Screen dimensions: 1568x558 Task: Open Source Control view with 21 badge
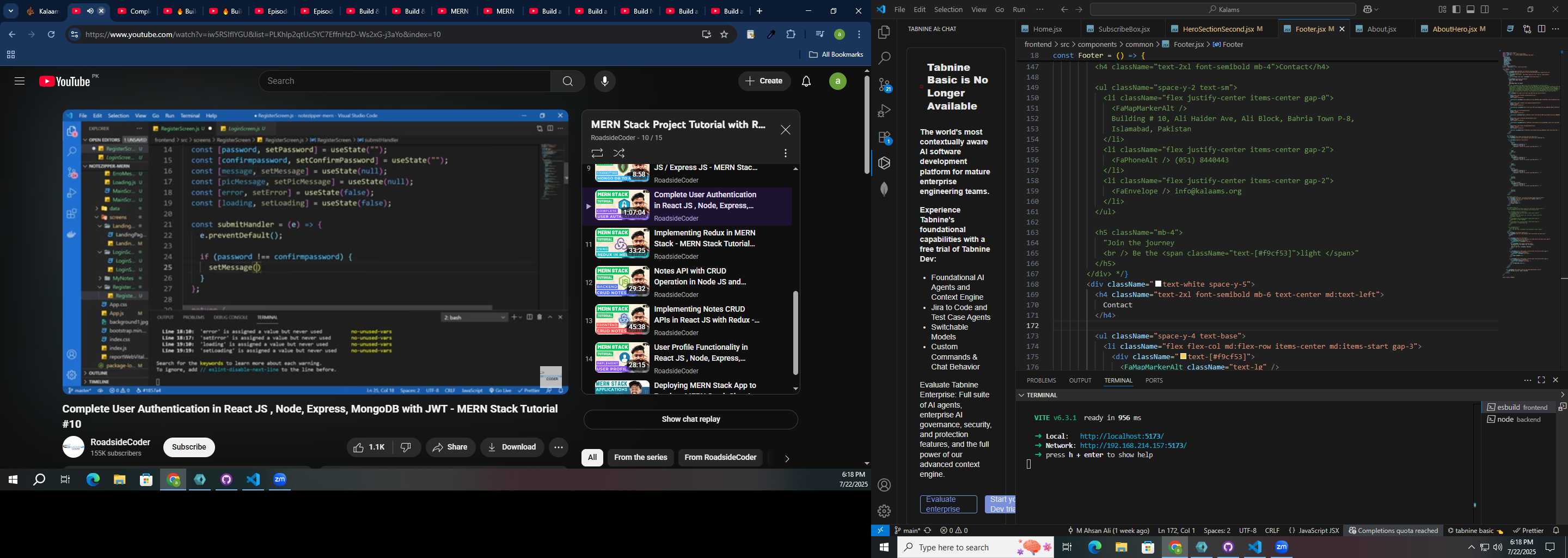click(884, 86)
